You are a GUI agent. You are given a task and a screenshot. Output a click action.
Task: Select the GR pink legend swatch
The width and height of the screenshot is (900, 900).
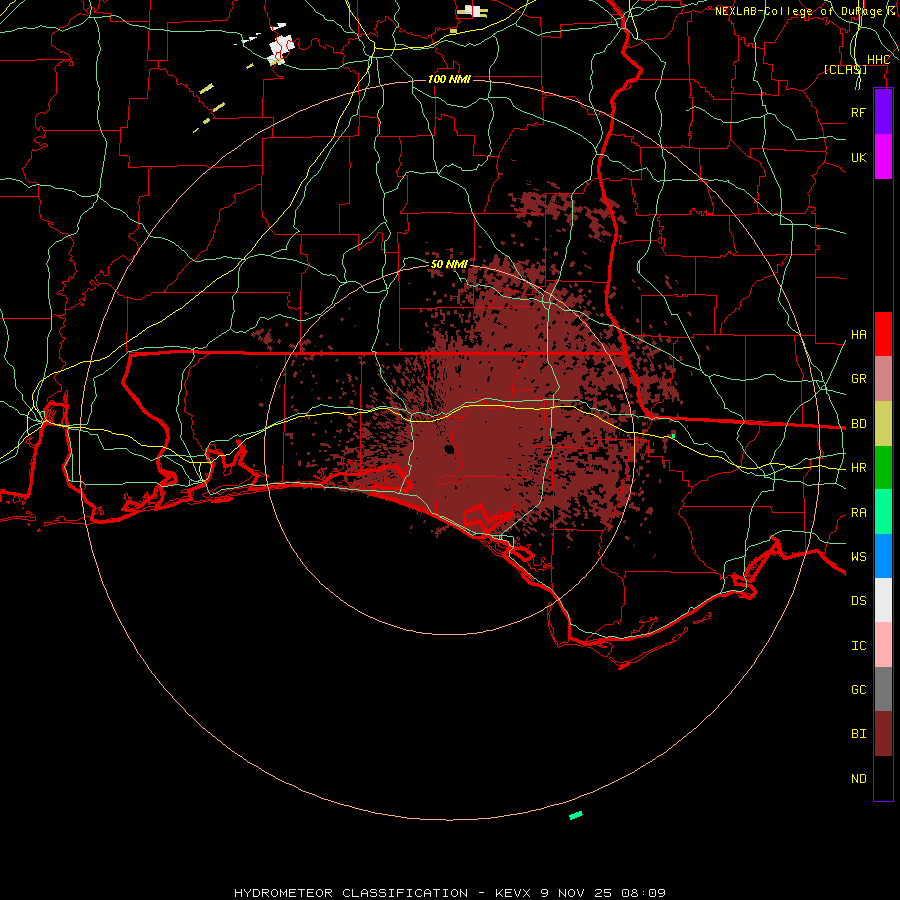click(x=883, y=379)
